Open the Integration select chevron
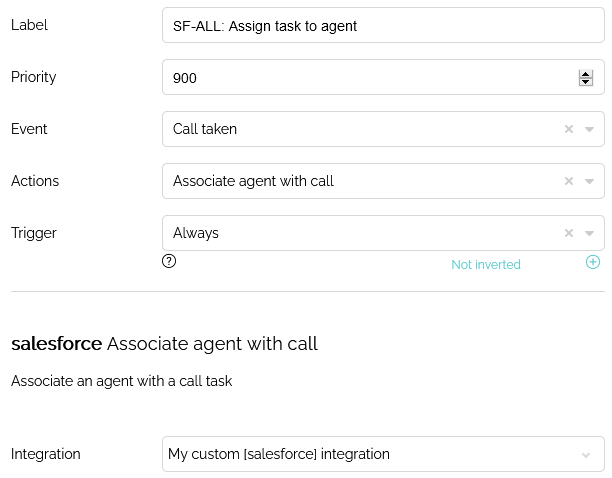 [x=585, y=455]
